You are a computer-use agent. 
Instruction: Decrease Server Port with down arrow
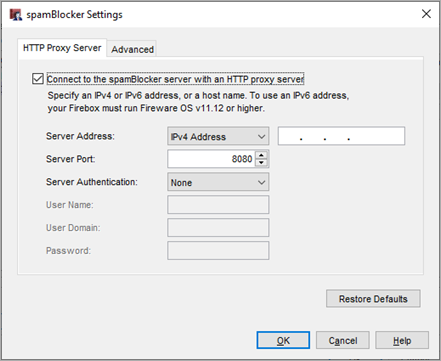tap(261, 163)
